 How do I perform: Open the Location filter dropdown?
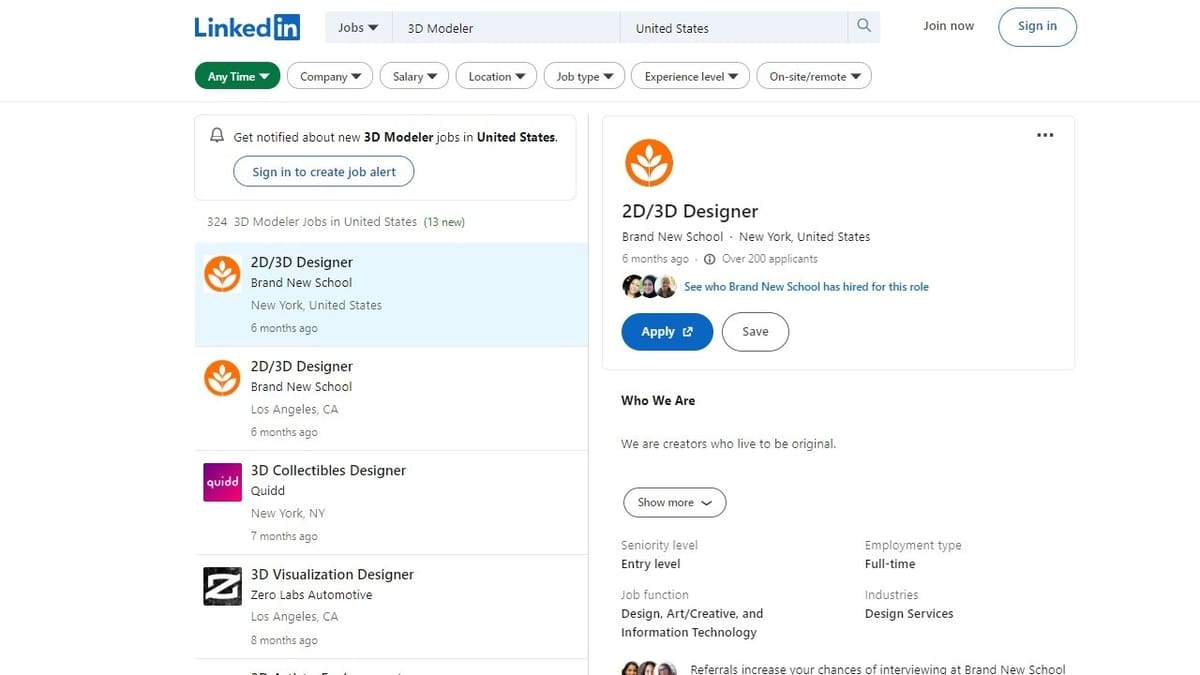[496, 76]
